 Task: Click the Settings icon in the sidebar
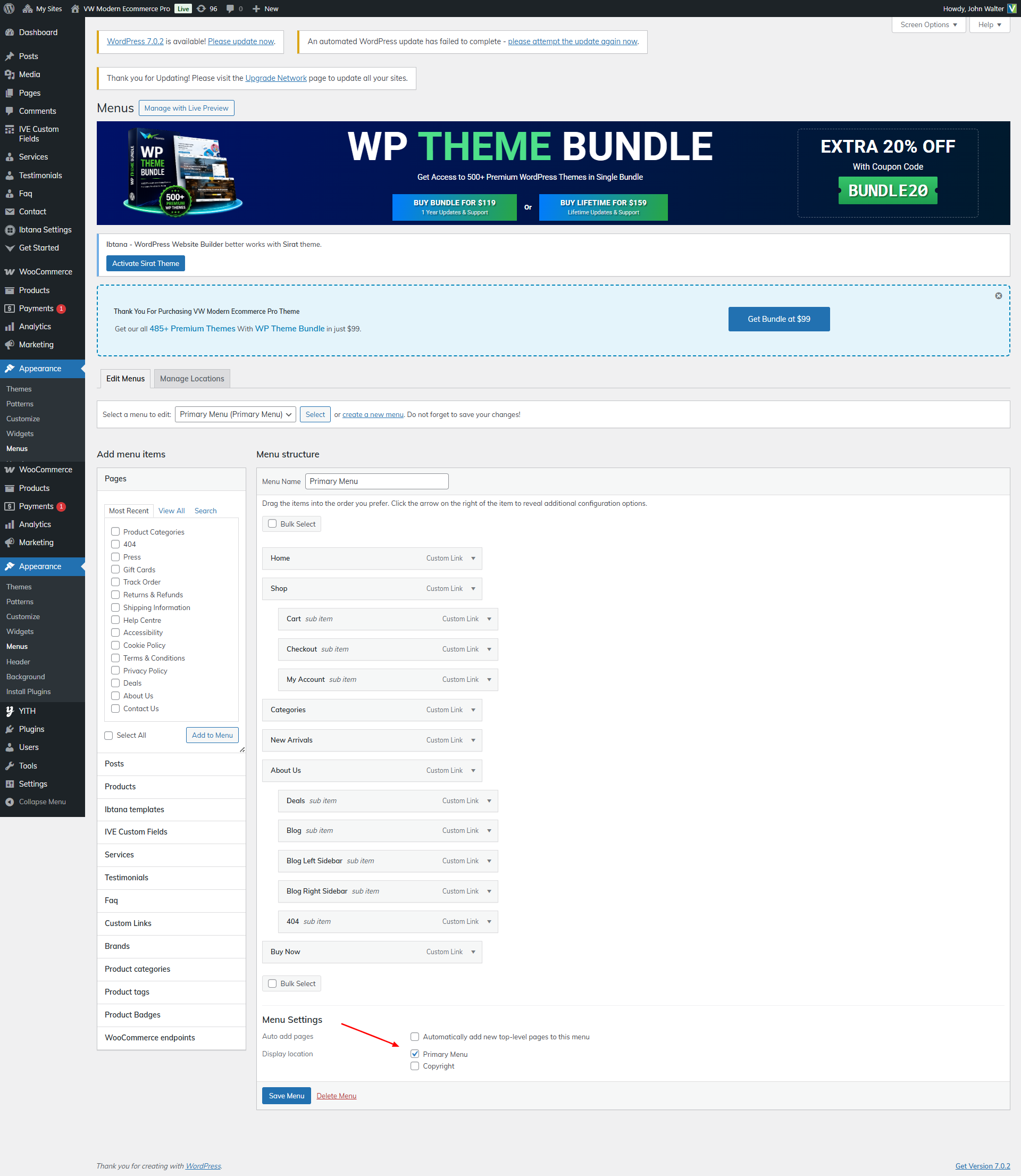click(x=10, y=784)
